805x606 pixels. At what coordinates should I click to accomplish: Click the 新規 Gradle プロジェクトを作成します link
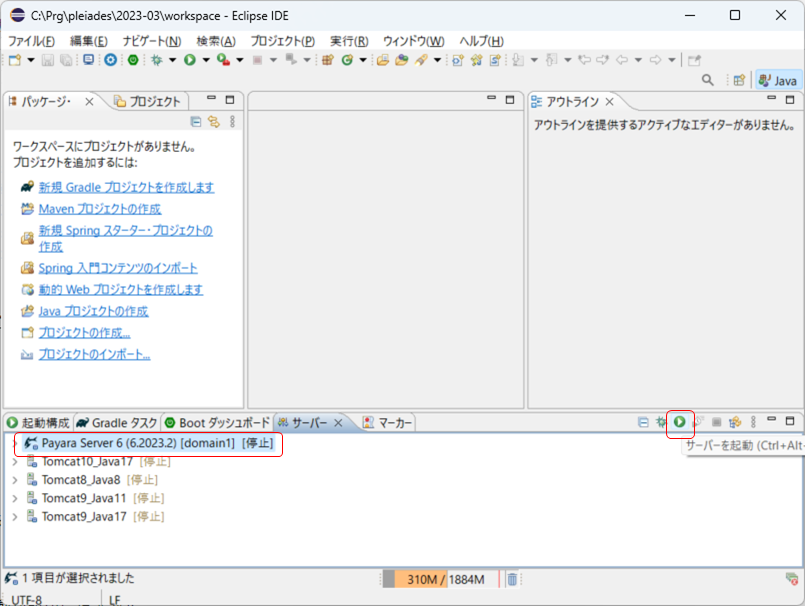click(126, 187)
